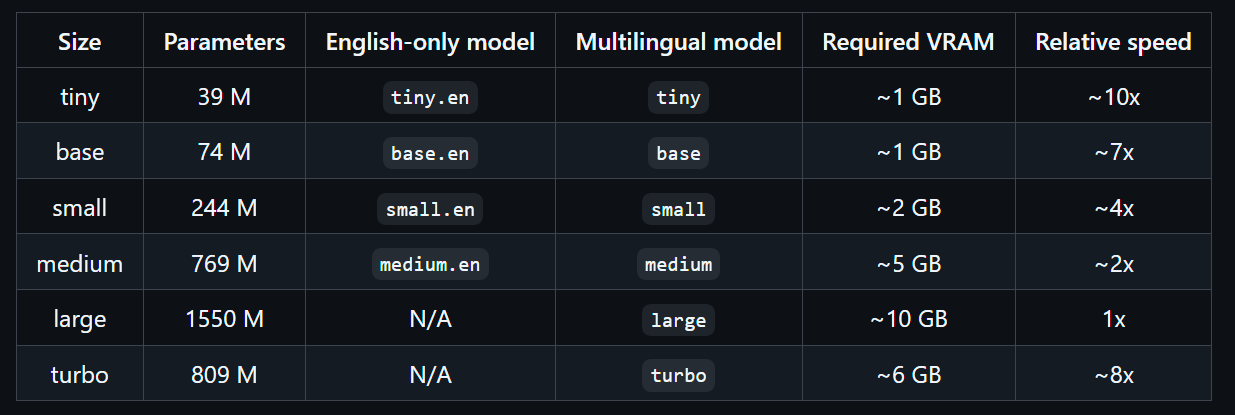Click the medium.en model code label
Image resolution: width=1235 pixels, height=415 pixels.
tap(430, 265)
